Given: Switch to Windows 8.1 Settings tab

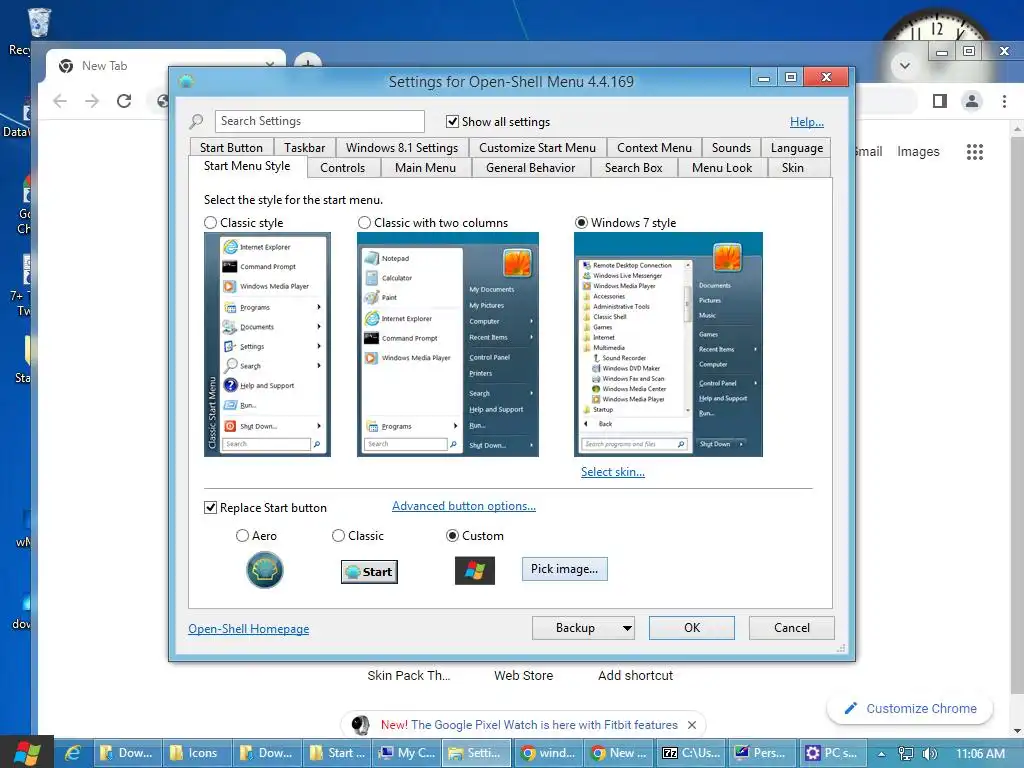Looking at the screenshot, I should [x=402, y=148].
